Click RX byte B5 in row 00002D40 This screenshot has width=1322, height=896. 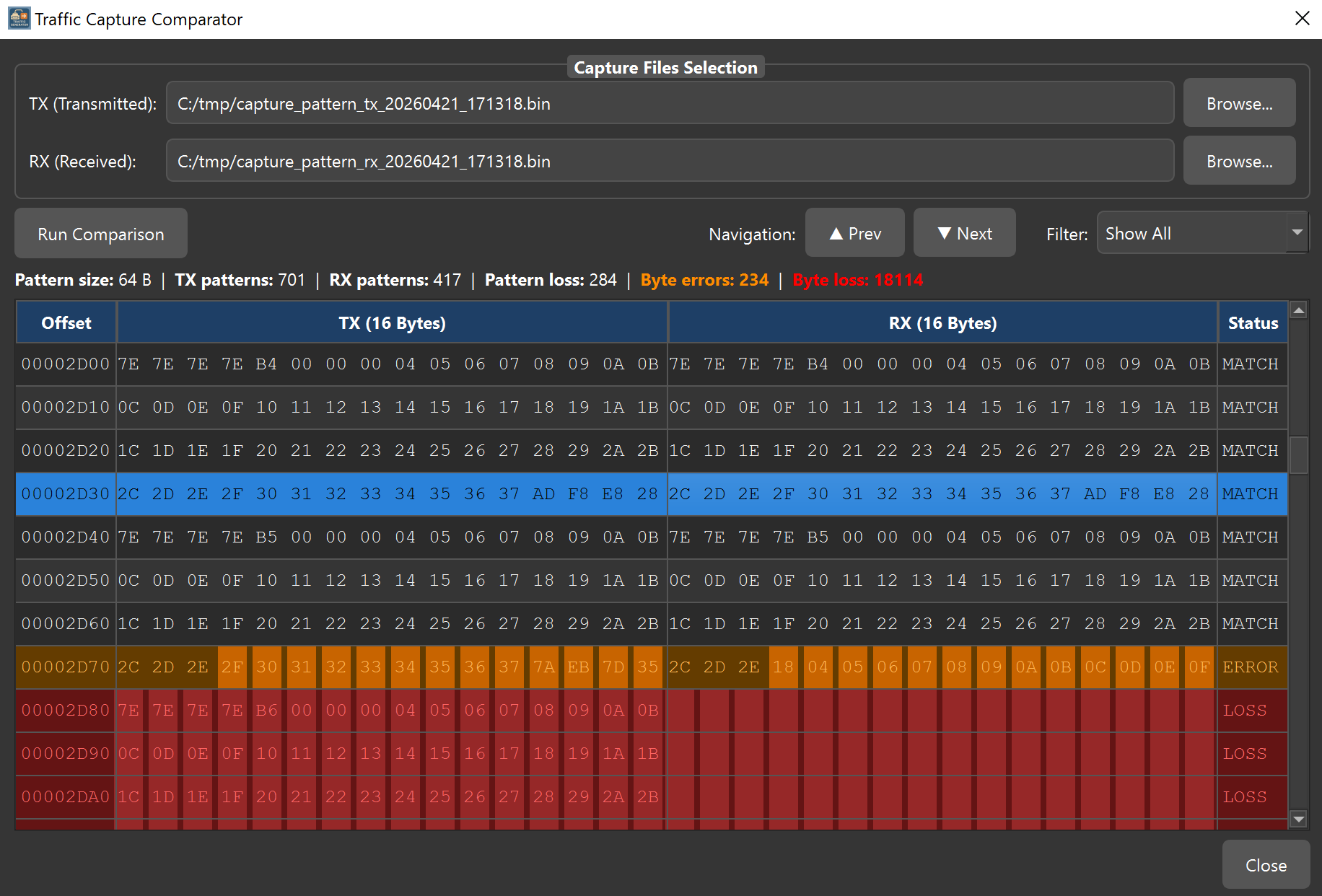818,537
